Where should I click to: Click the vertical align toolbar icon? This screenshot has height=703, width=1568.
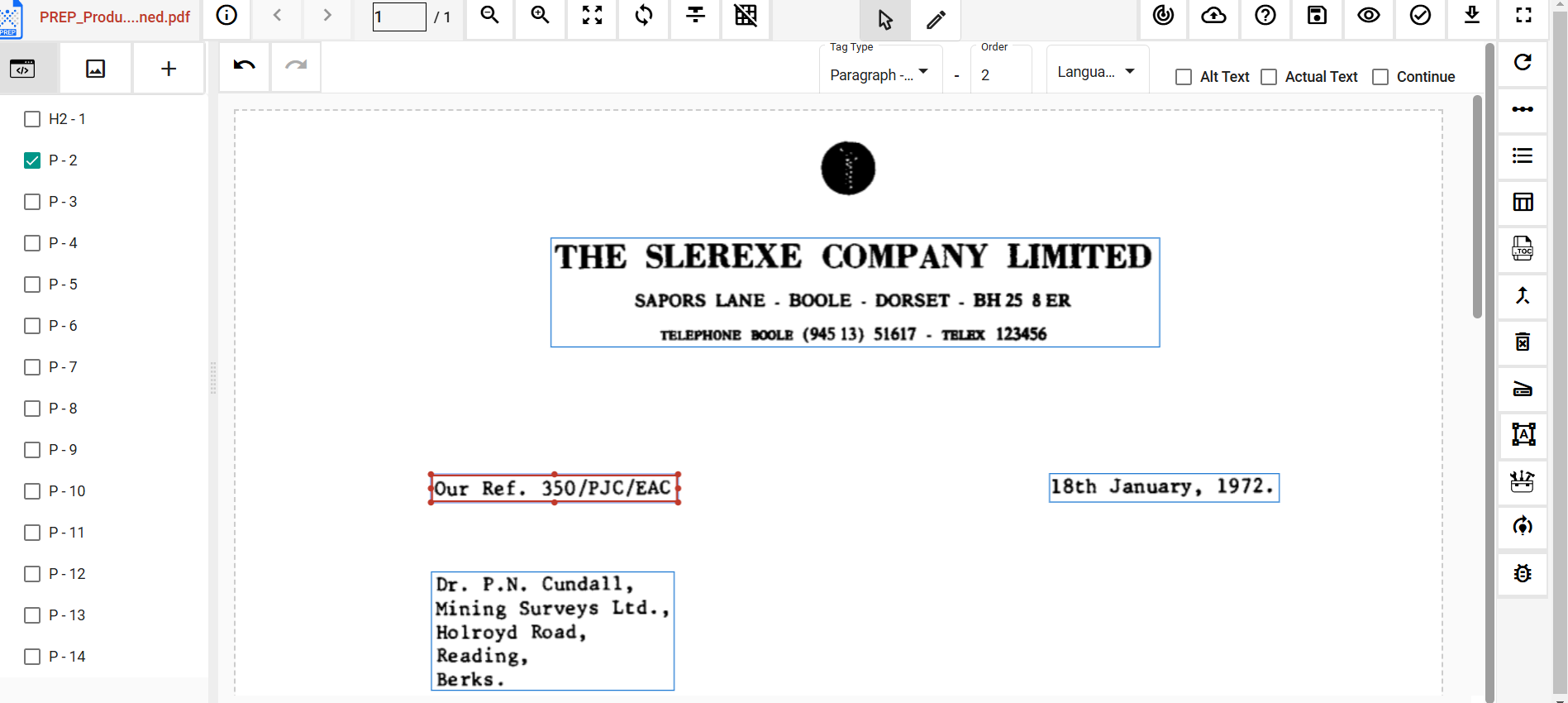coord(696,16)
